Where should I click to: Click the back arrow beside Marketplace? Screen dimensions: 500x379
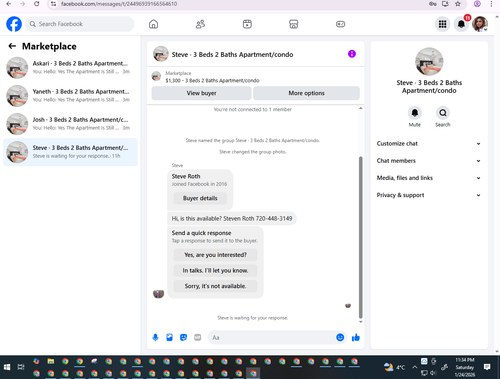(x=12, y=46)
